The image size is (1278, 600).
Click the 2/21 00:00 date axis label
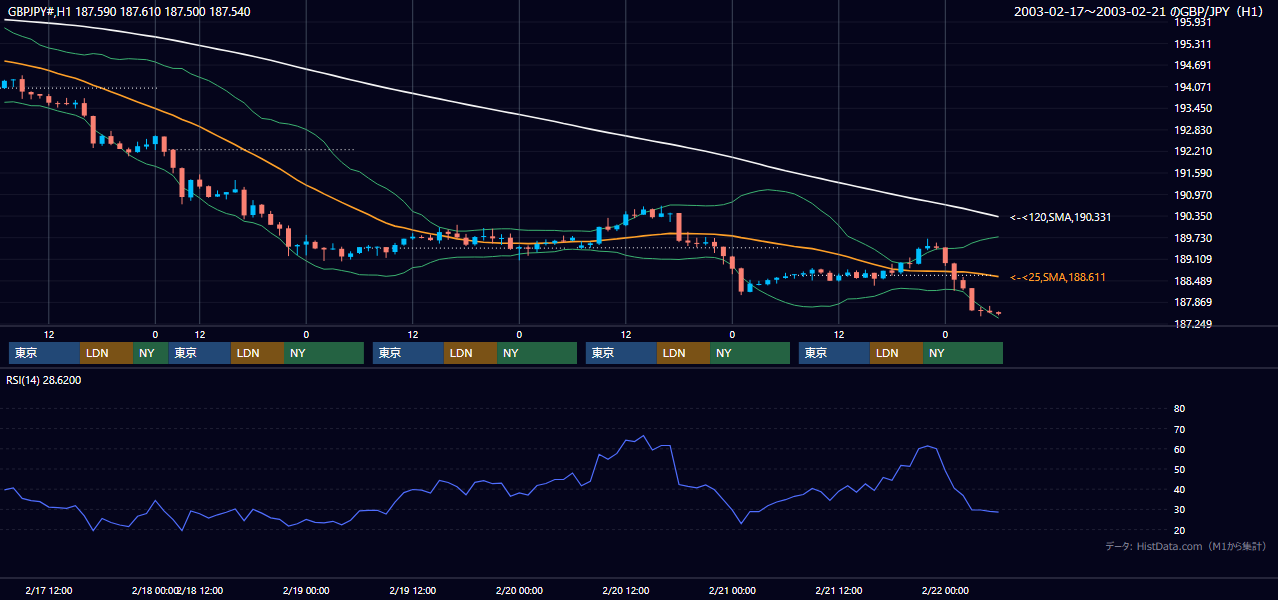[x=732, y=590]
